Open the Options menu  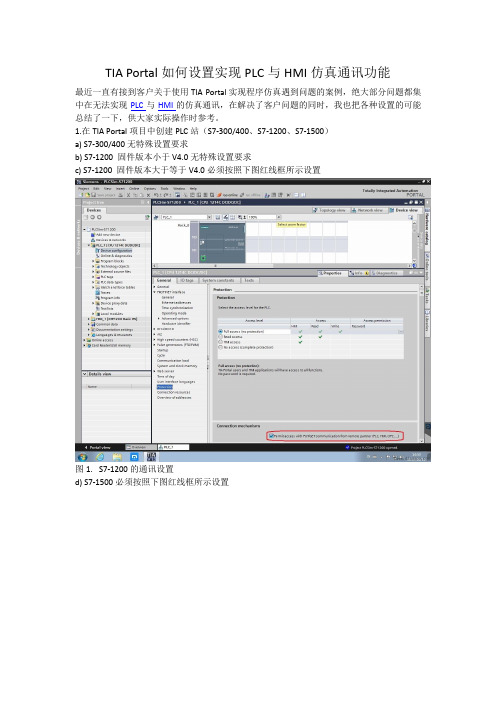(x=150, y=188)
